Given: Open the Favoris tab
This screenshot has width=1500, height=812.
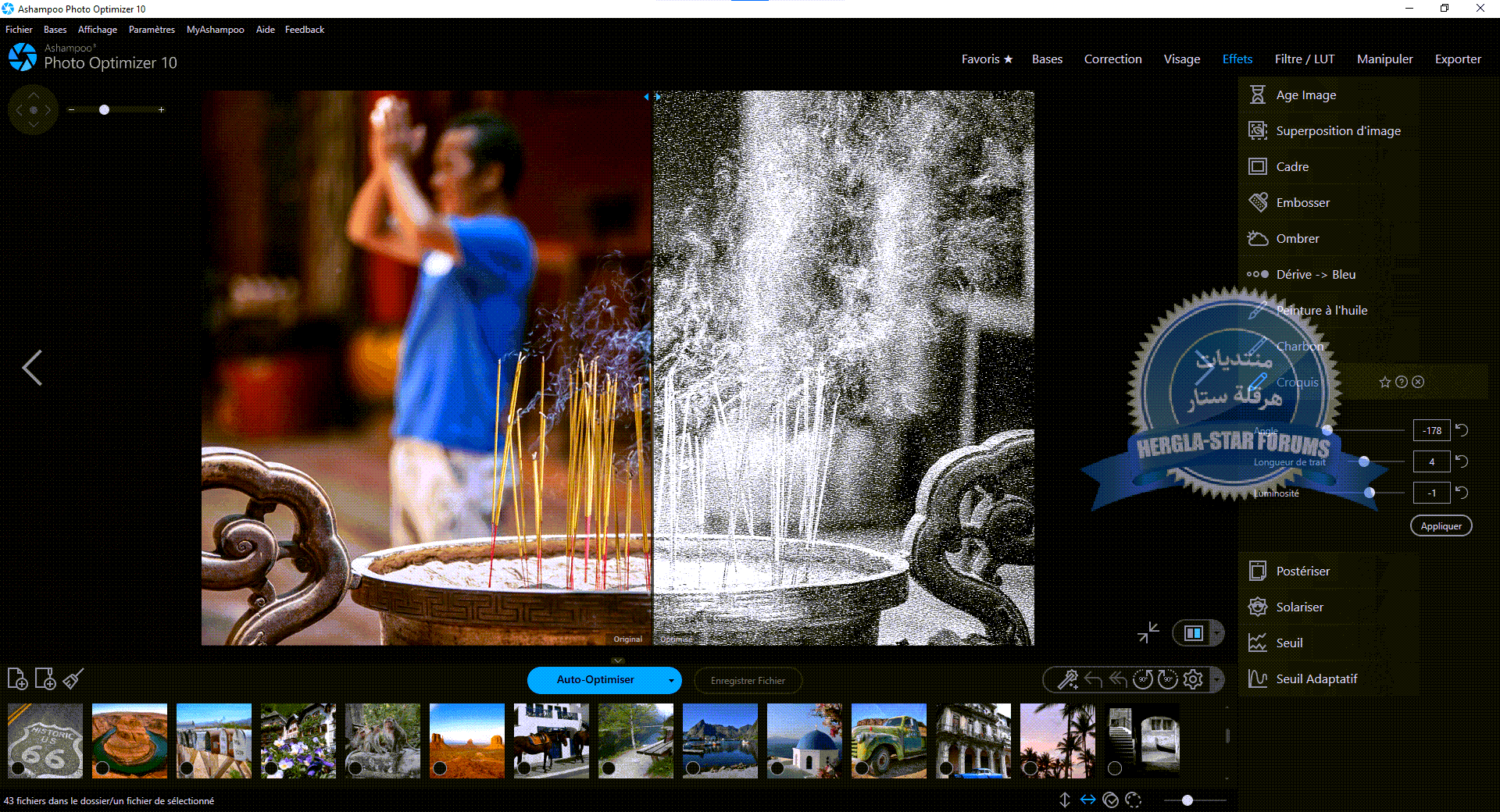Looking at the screenshot, I should pos(987,59).
